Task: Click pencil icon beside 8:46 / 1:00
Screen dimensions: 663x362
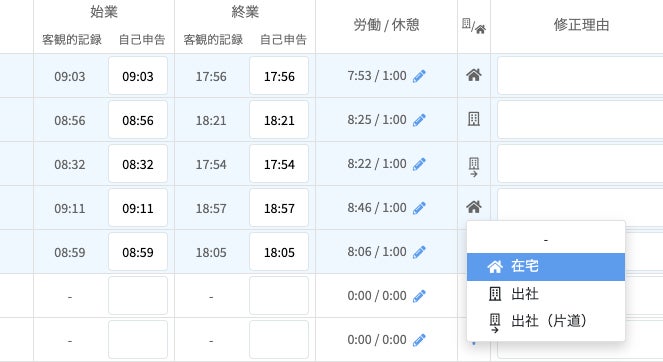Action: [x=419, y=208]
